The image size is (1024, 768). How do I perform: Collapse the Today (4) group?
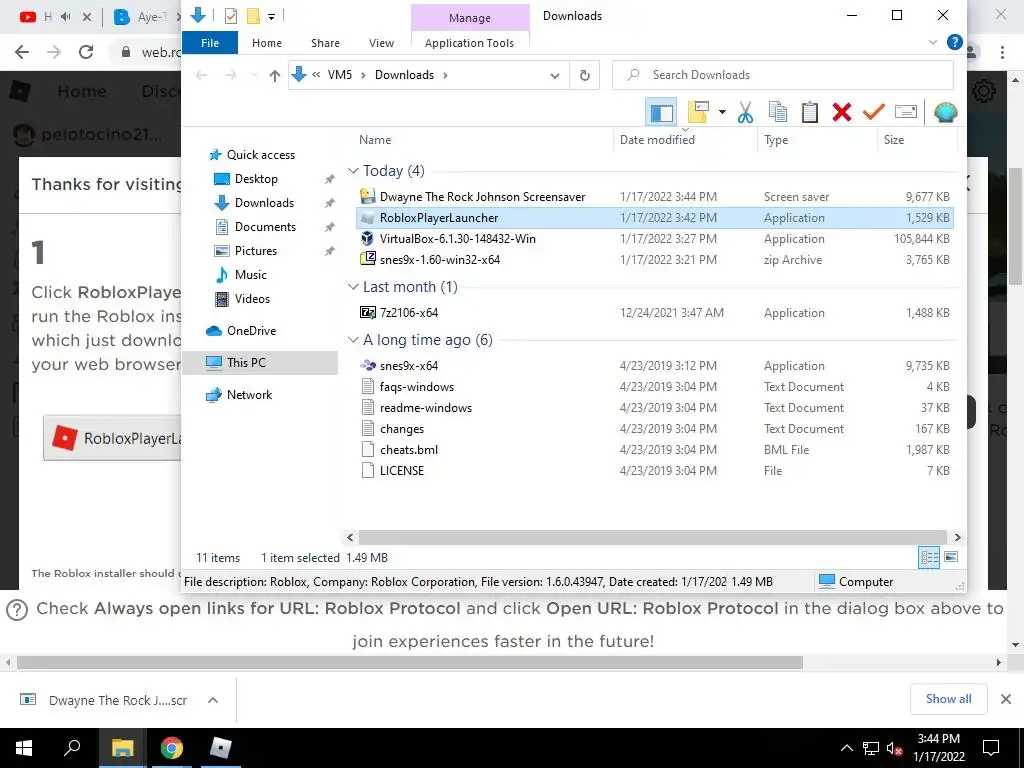[353, 171]
